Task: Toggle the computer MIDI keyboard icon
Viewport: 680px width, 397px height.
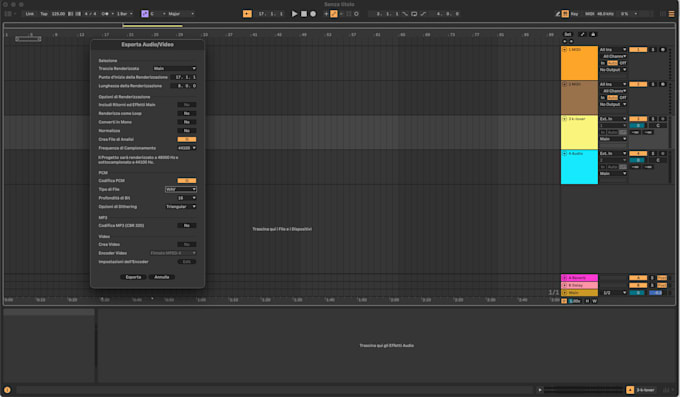Action: point(565,14)
